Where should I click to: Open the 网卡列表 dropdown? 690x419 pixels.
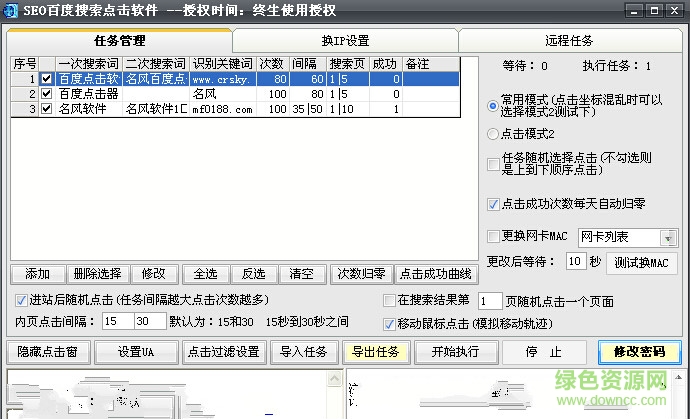coord(668,238)
